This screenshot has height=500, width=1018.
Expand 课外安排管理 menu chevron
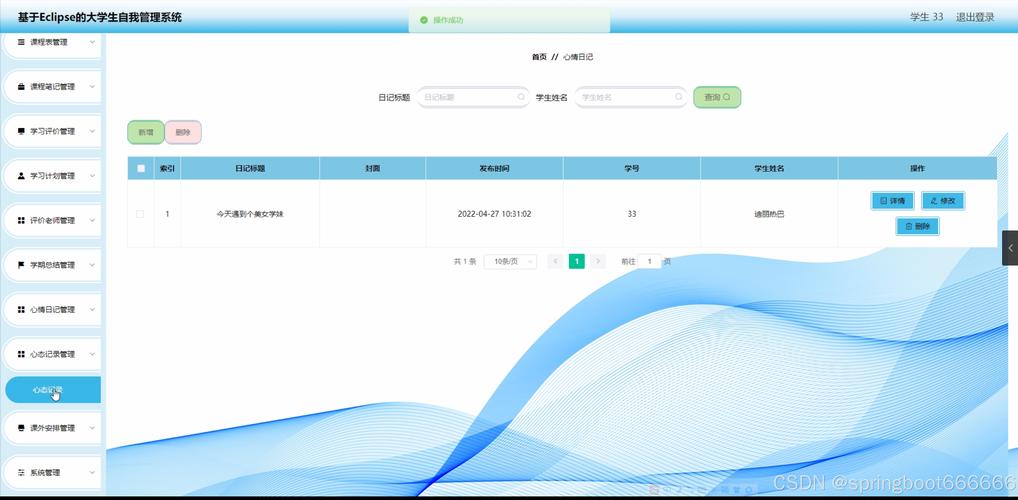click(x=92, y=428)
